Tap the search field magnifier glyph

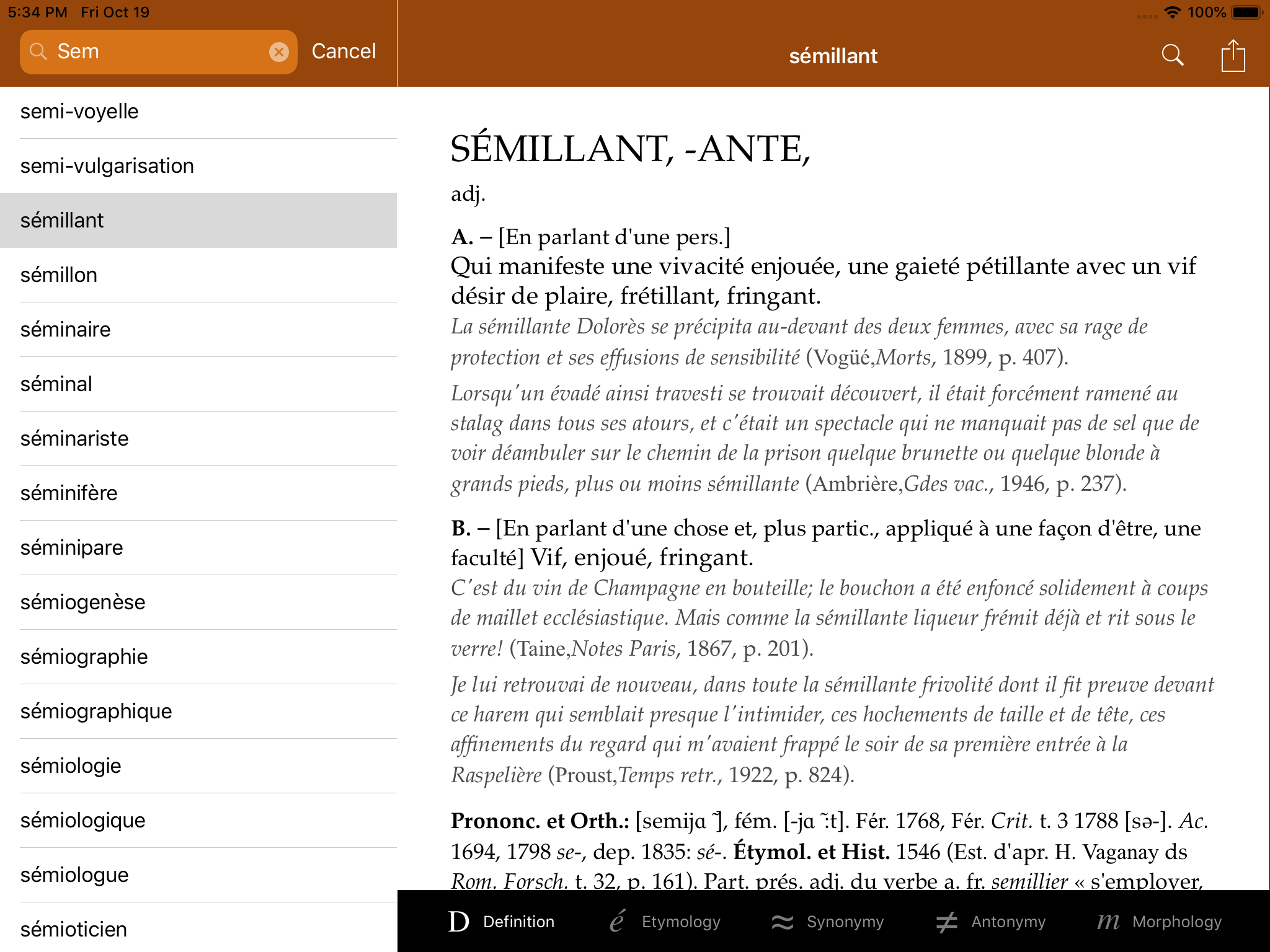[x=38, y=52]
